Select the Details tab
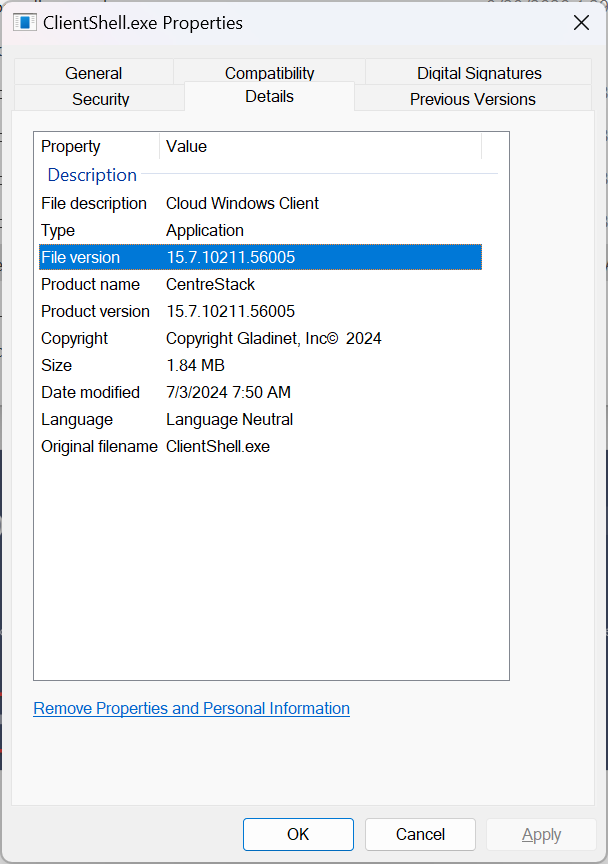The width and height of the screenshot is (608, 864). pos(269,96)
